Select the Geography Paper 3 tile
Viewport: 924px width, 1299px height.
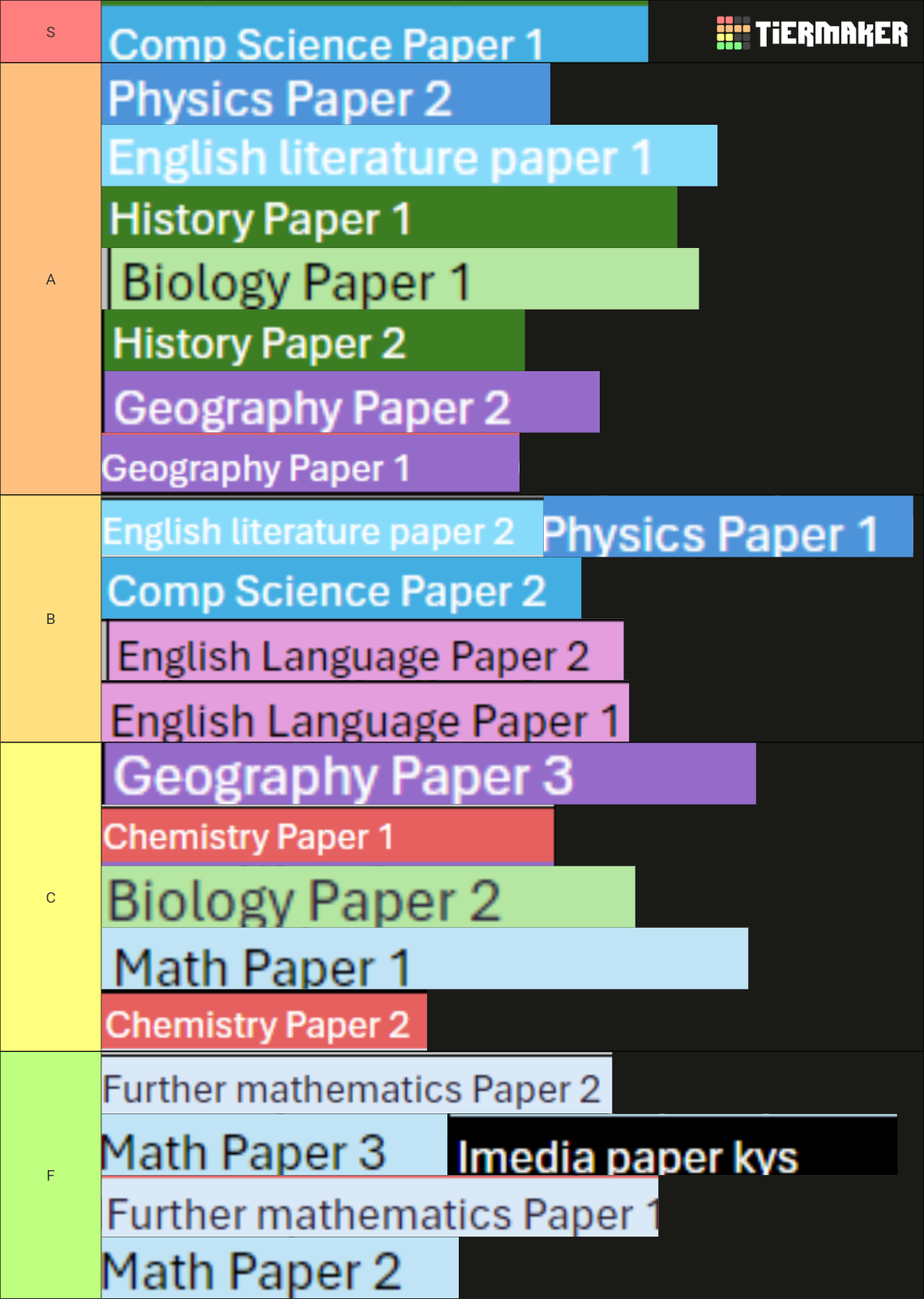(429, 774)
